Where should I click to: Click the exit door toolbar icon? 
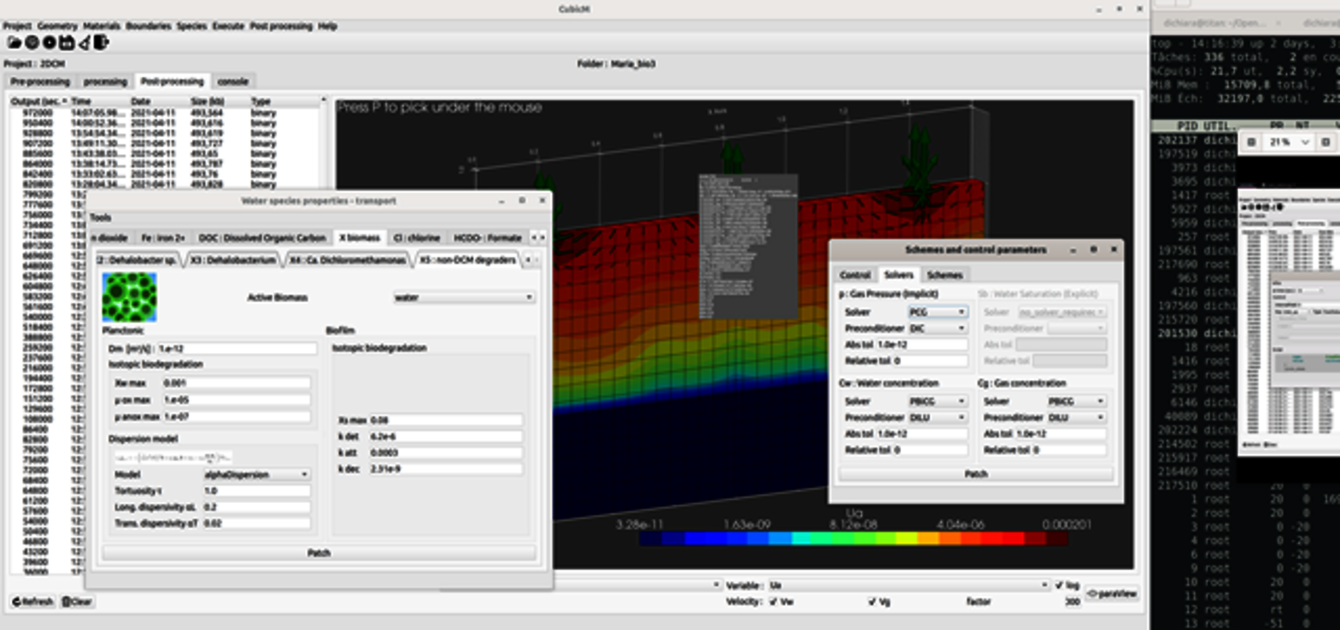point(101,42)
